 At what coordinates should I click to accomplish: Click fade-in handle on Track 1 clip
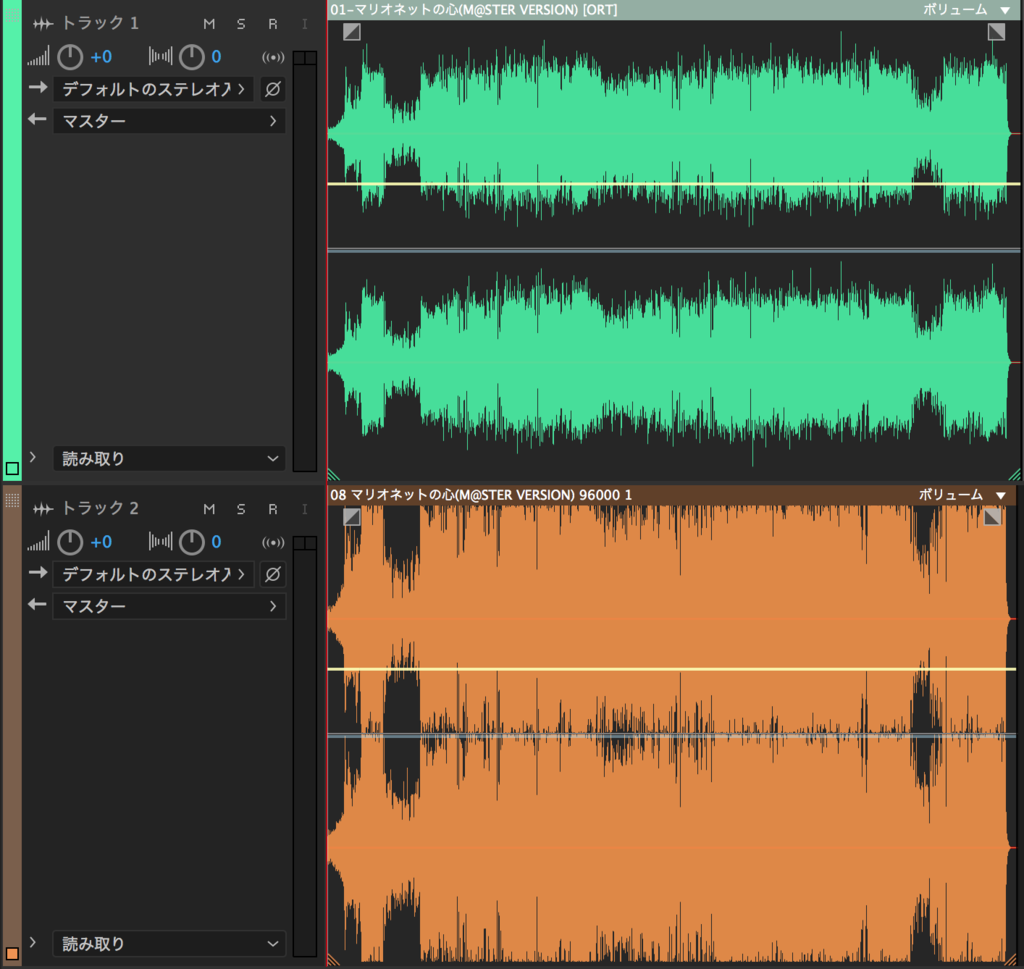[352, 32]
